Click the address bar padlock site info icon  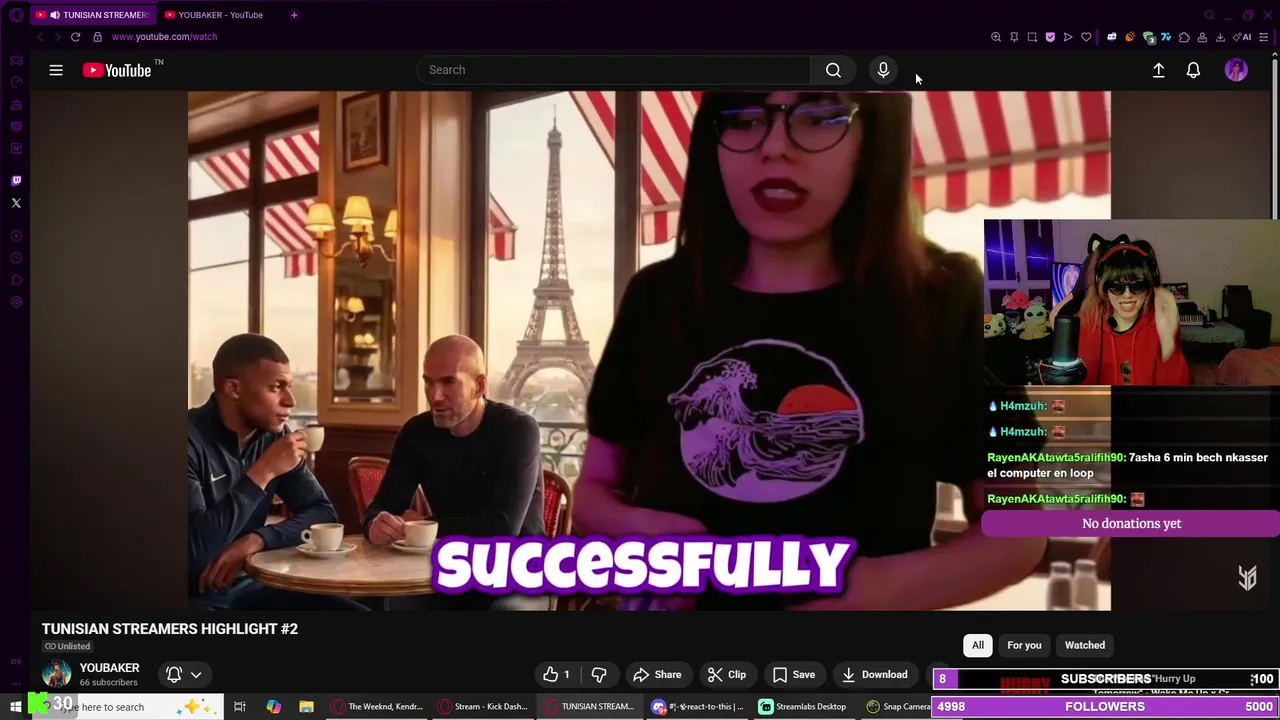(x=97, y=37)
